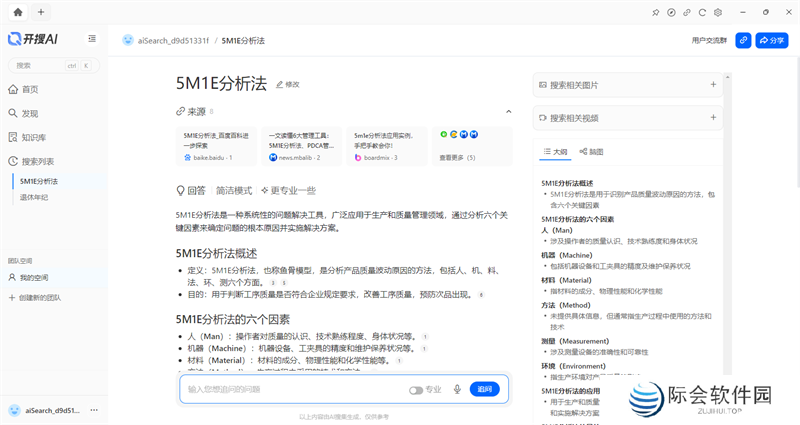Open account options menu next to aiSearch username
The width and height of the screenshot is (800, 425).
[x=93, y=410]
